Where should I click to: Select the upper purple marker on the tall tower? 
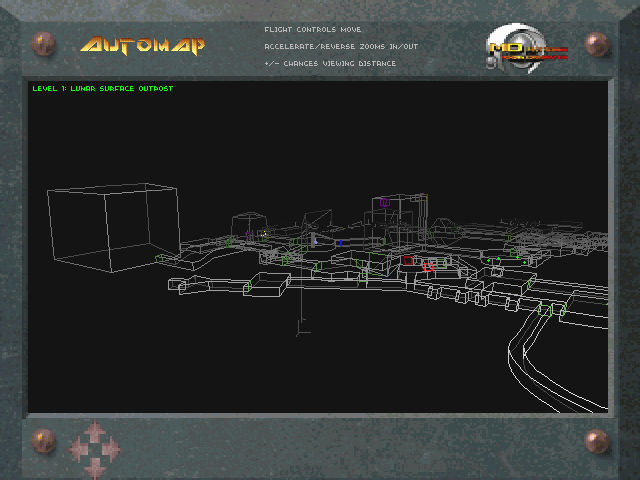384,202
